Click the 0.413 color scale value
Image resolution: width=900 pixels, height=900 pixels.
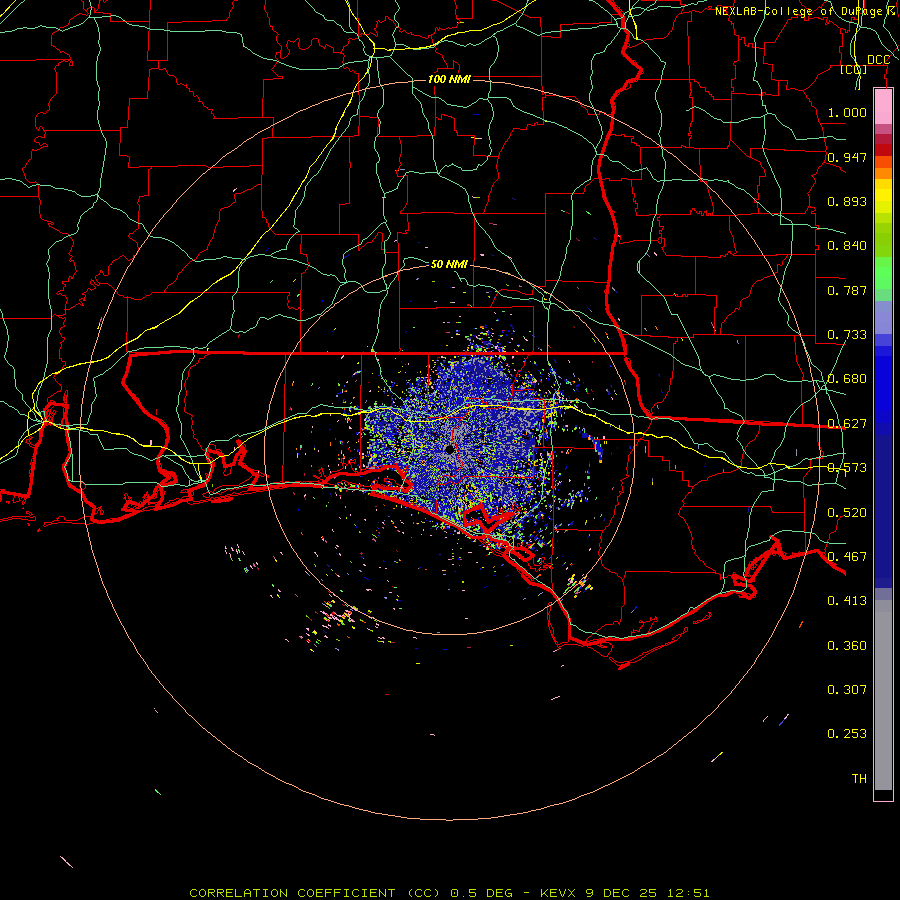click(x=847, y=601)
